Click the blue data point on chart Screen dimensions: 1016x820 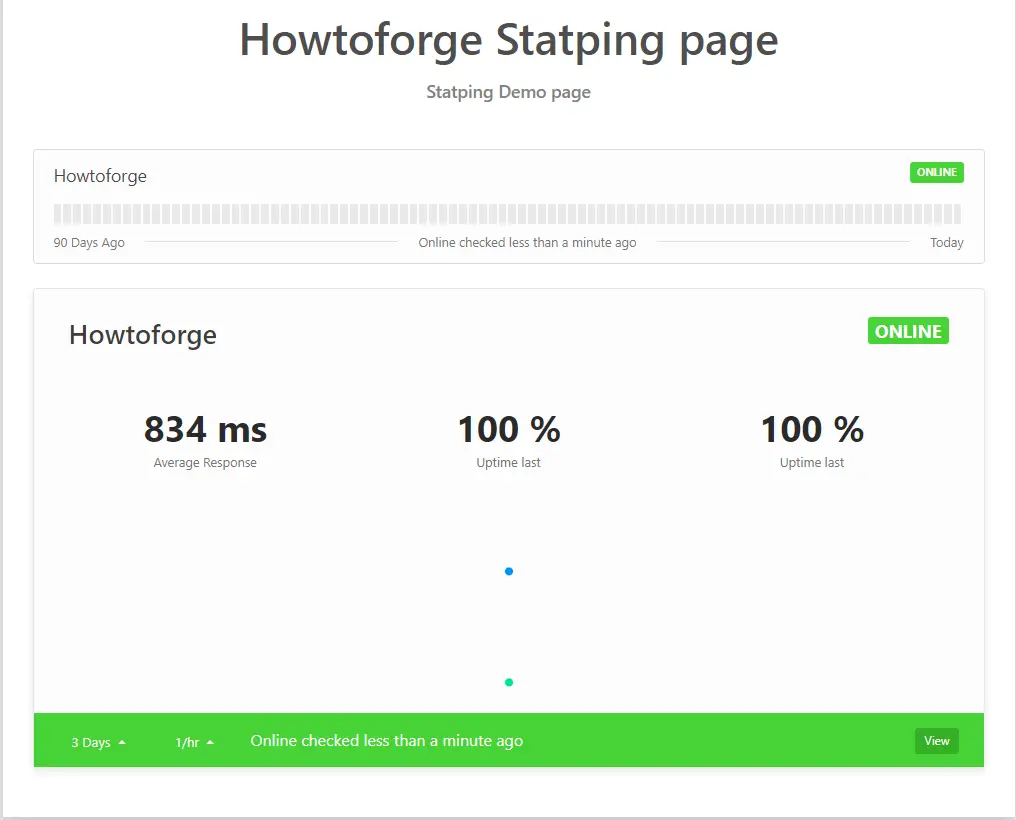[509, 571]
